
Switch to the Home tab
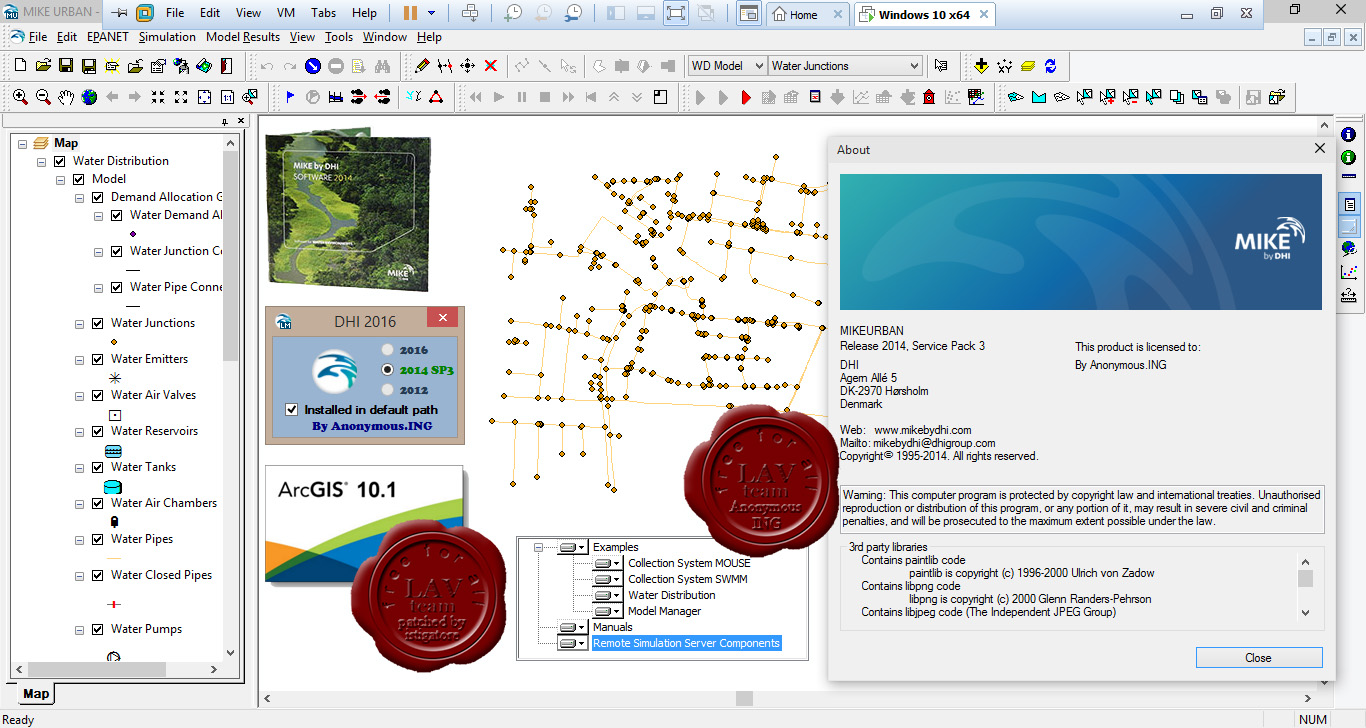809,14
